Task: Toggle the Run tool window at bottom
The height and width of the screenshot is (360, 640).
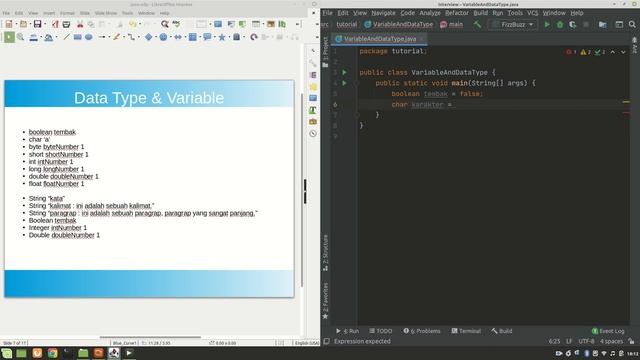Action: [x=347, y=331]
